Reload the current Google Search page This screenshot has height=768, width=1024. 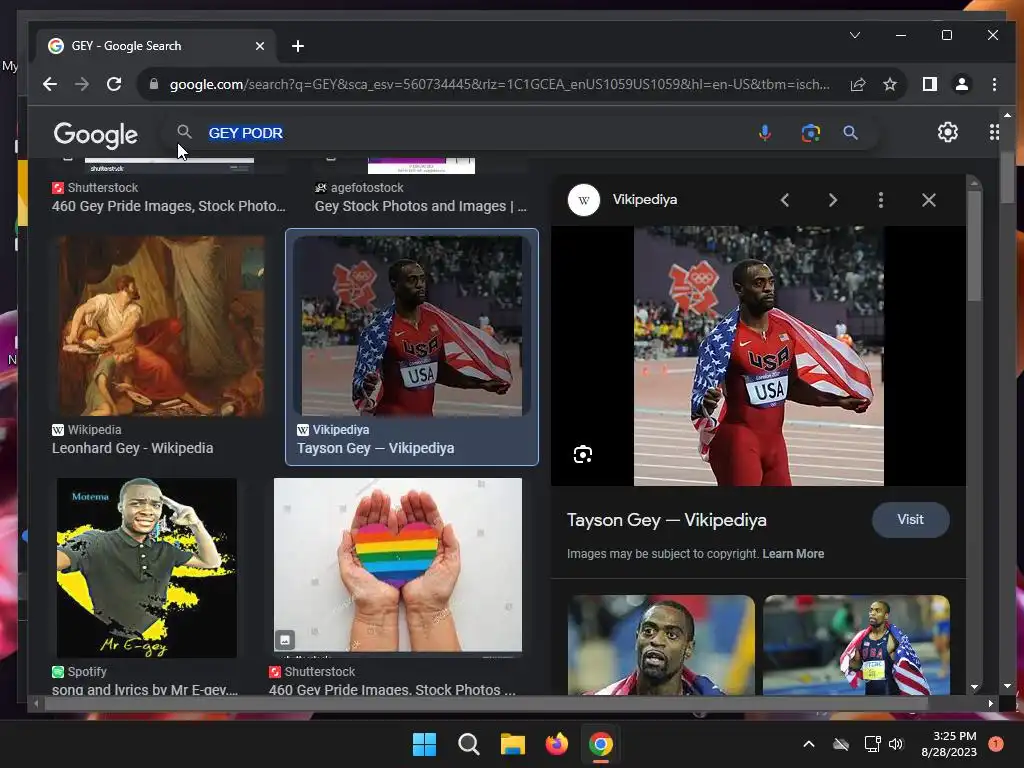point(114,84)
